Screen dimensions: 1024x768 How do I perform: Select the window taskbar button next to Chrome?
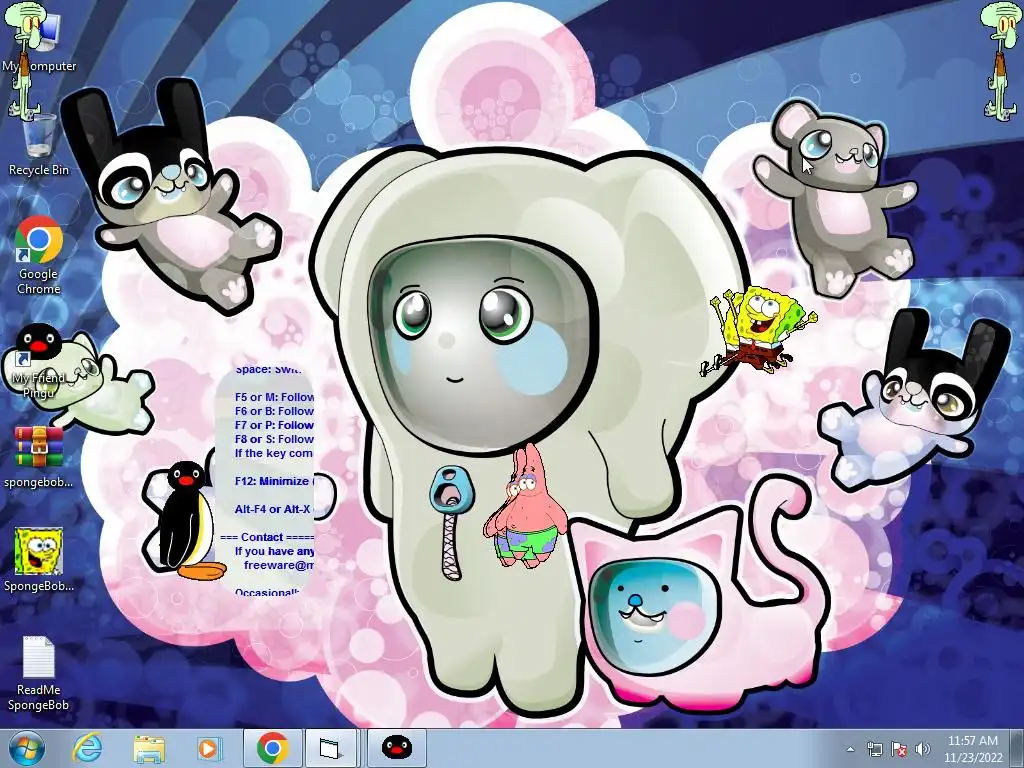point(330,748)
